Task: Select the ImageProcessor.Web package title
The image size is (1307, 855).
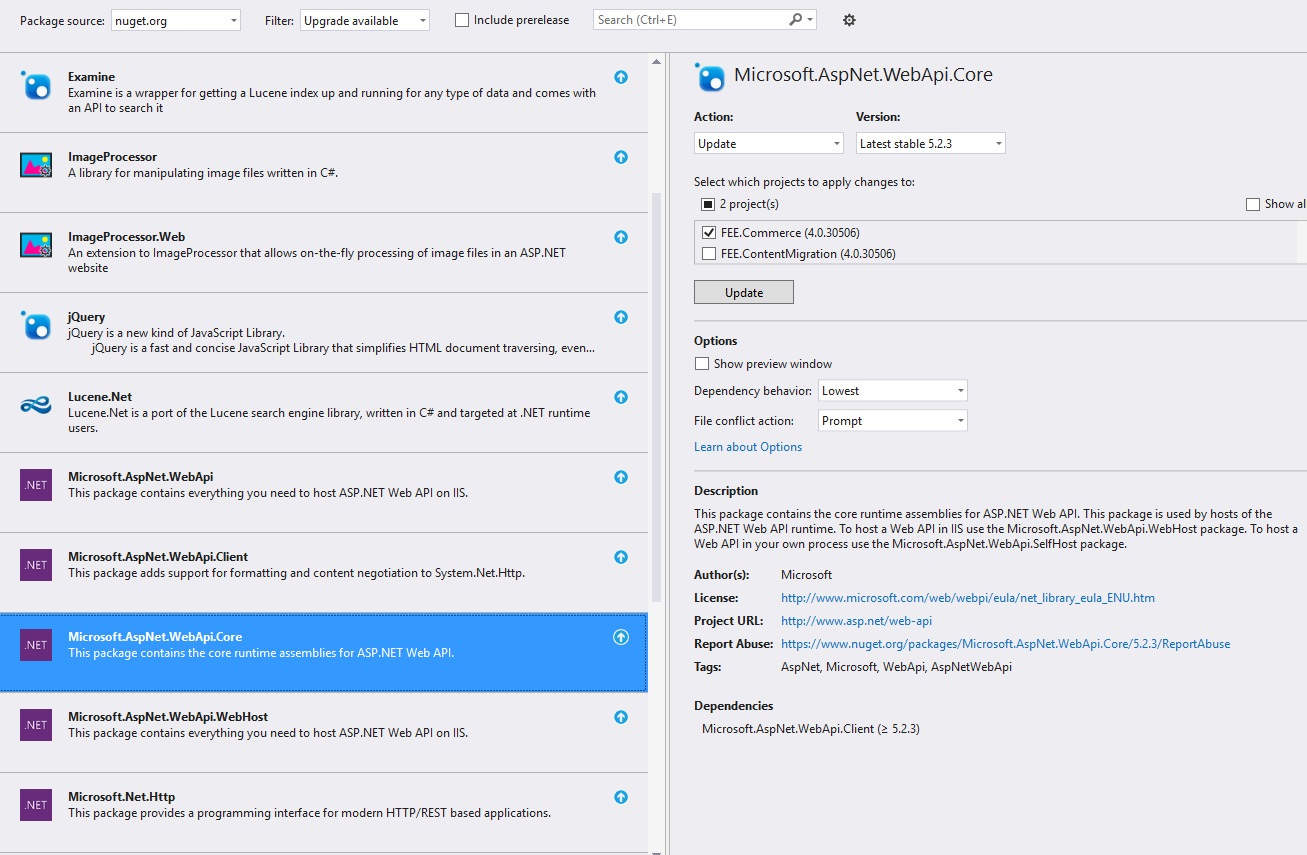Action: click(126, 237)
